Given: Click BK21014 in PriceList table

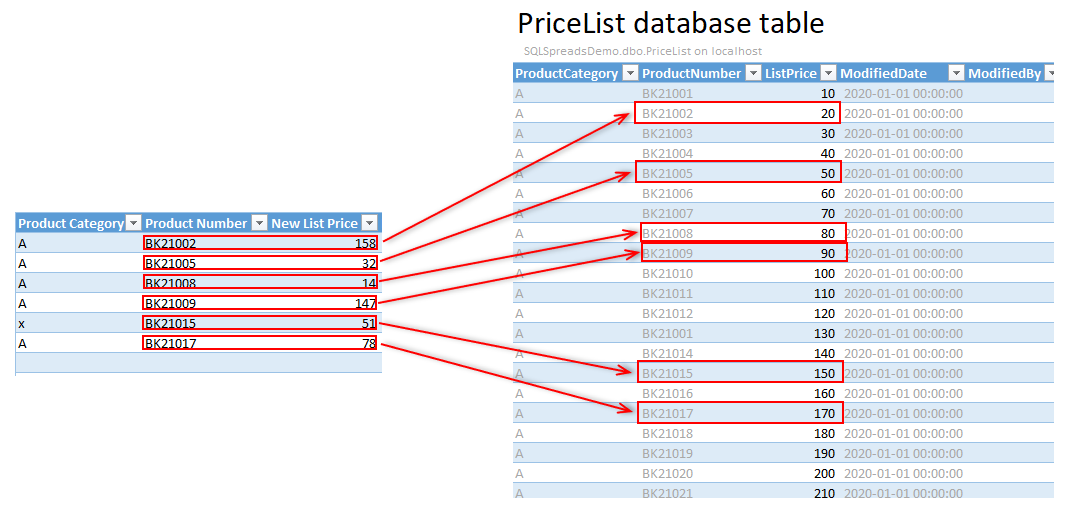Looking at the screenshot, I should tap(667, 354).
